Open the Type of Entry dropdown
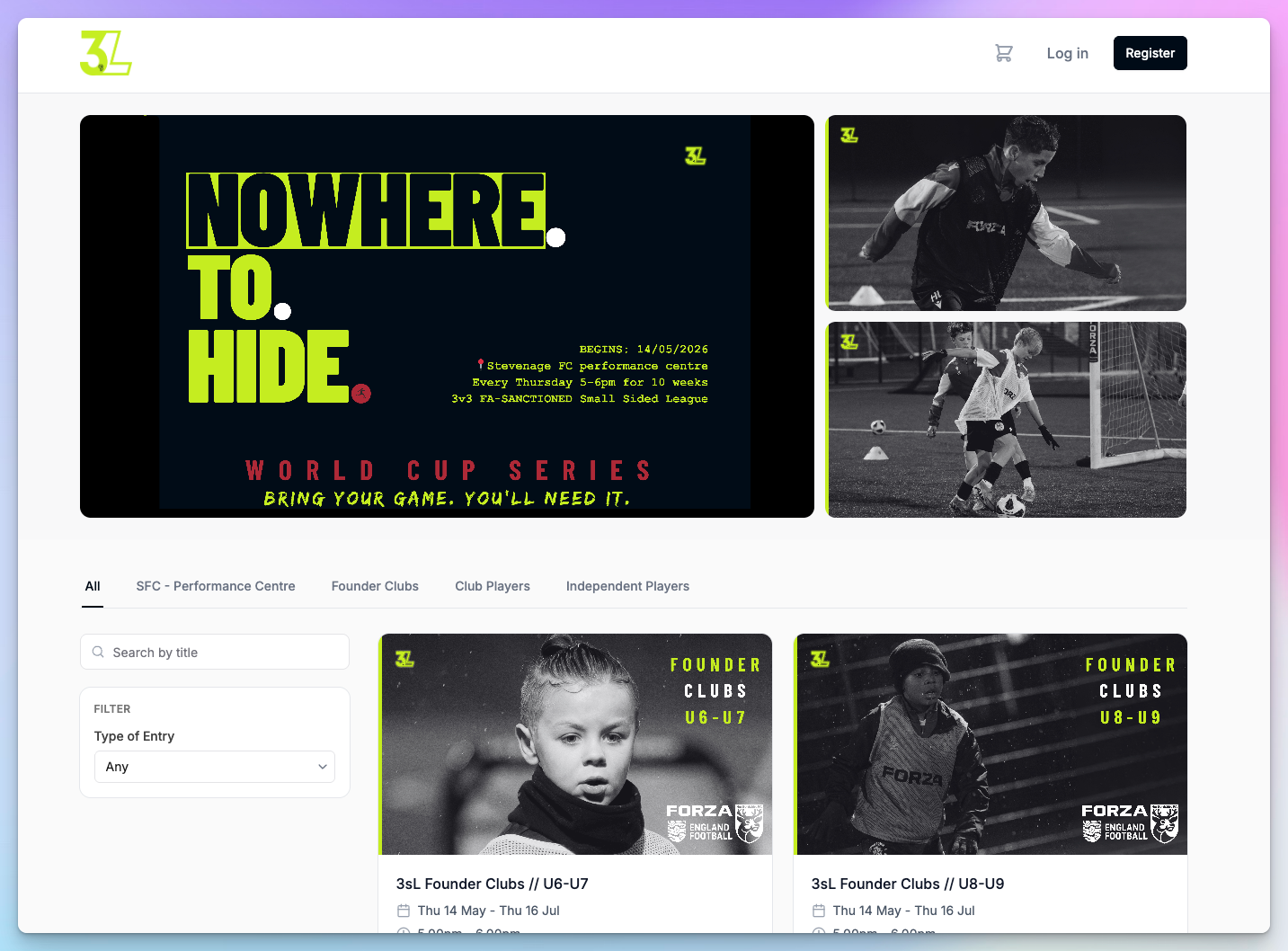The image size is (1288, 951). click(x=215, y=767)
